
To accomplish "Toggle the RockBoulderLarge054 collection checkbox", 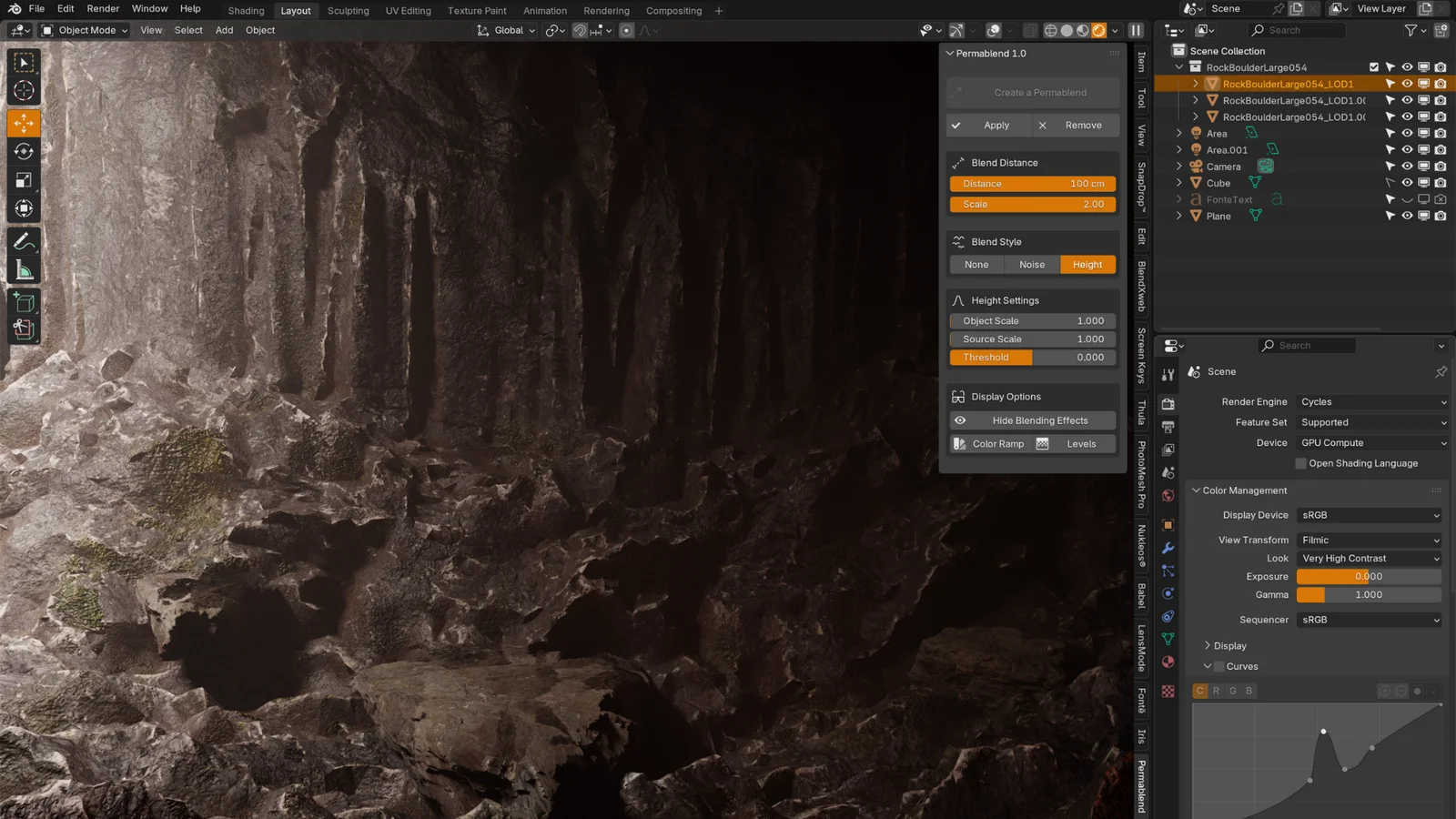I will click(x=1373, y=66).
